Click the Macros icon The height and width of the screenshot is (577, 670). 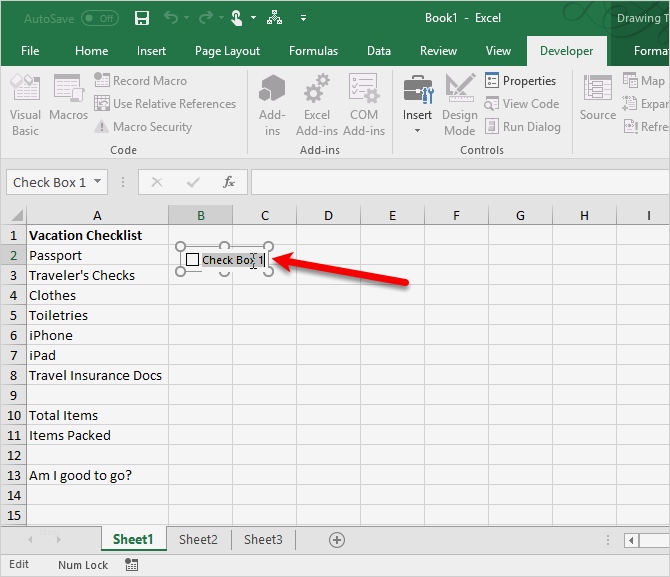click(x=68, y=104)
